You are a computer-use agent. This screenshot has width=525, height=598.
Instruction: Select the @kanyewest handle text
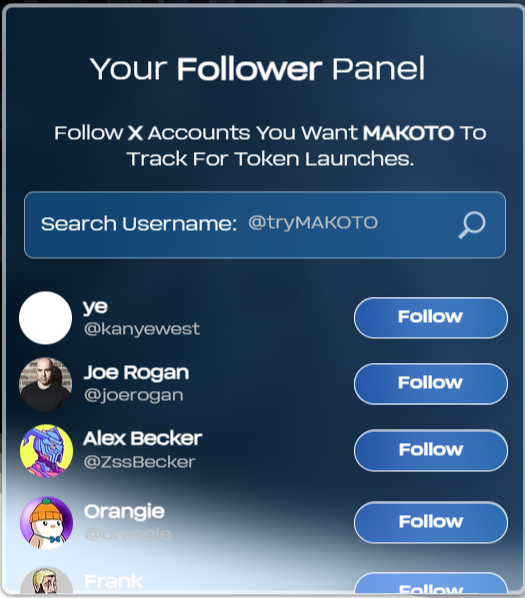pyautogui.click(x=142, y=329)
